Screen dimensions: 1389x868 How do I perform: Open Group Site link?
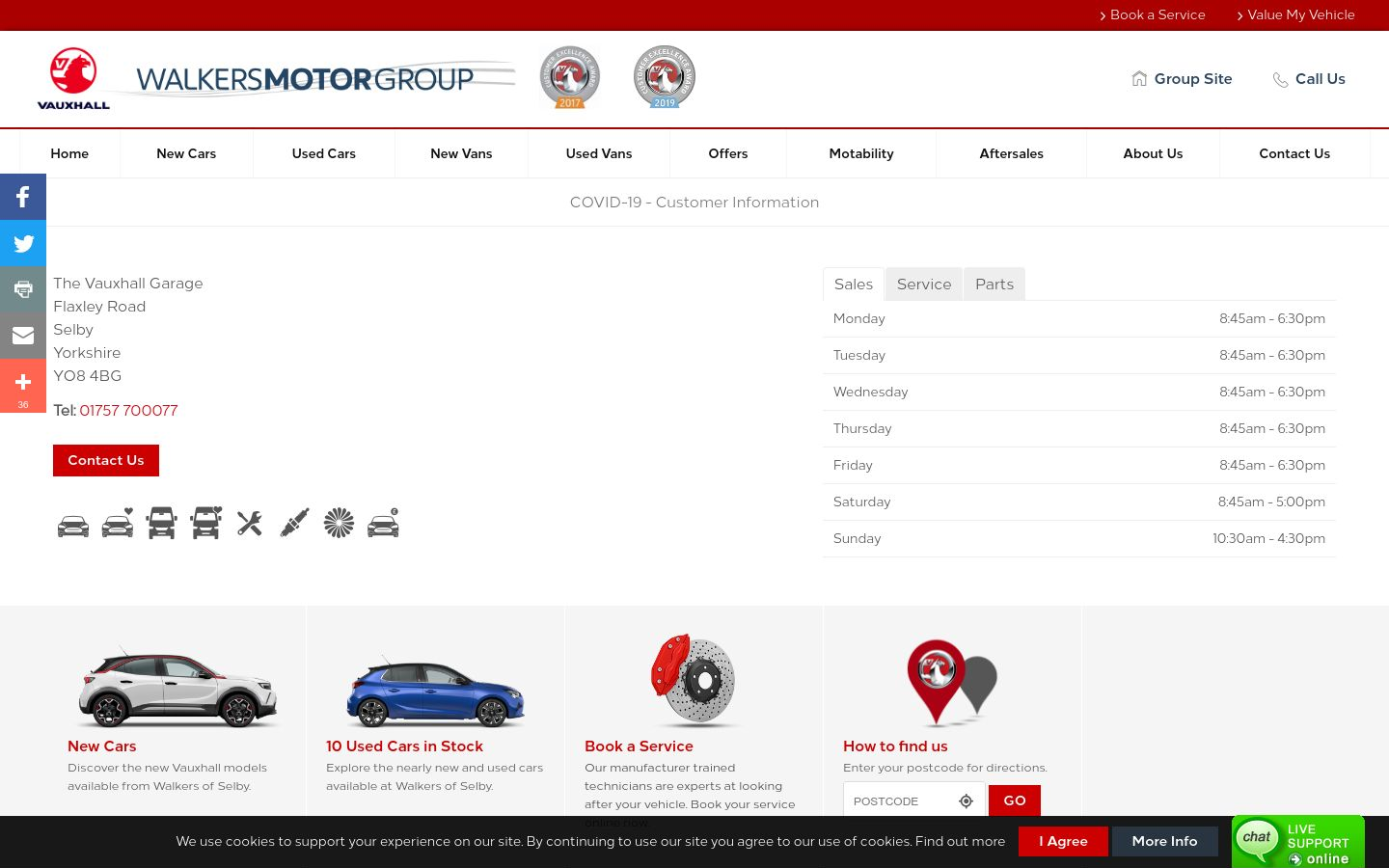[1182, 79]
